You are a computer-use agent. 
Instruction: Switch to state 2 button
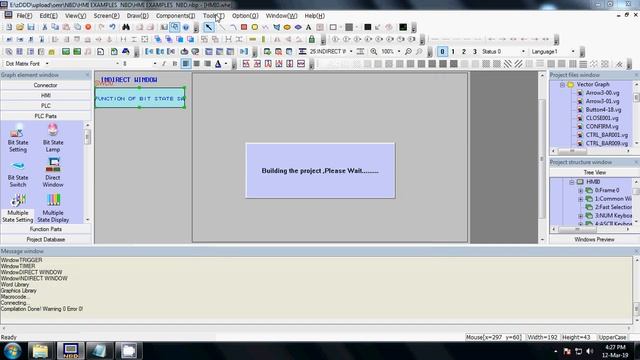464,51
